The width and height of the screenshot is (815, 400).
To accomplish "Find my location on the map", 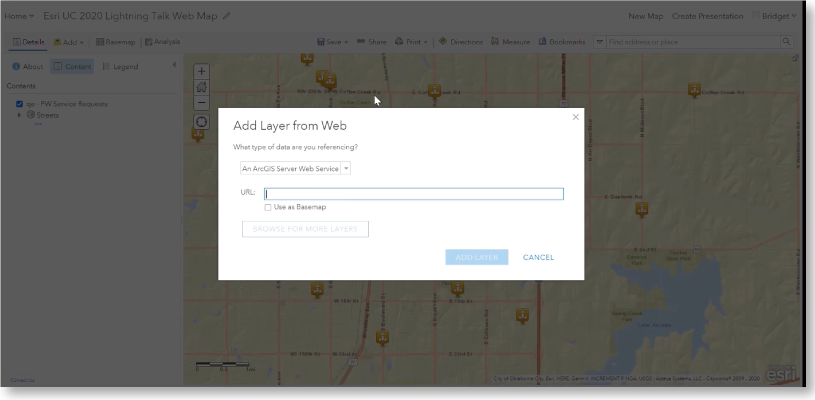I will [x=202, y=122].
